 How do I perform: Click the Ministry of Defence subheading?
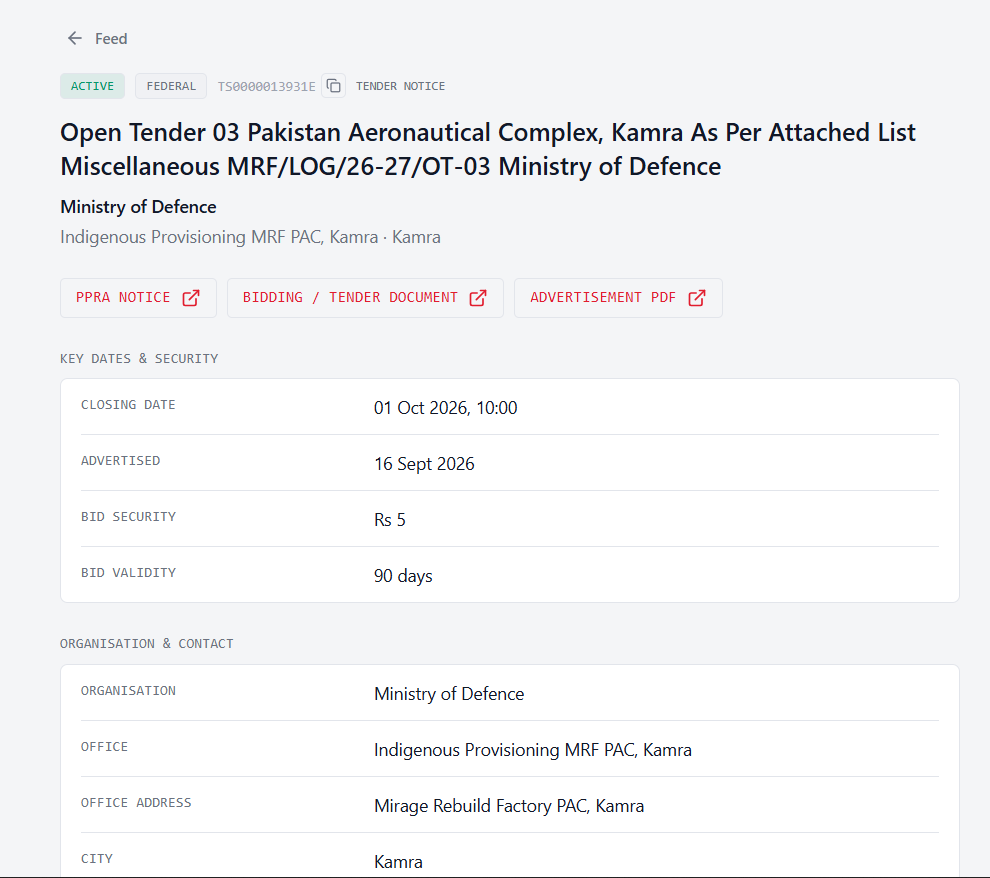pos(138,207)
